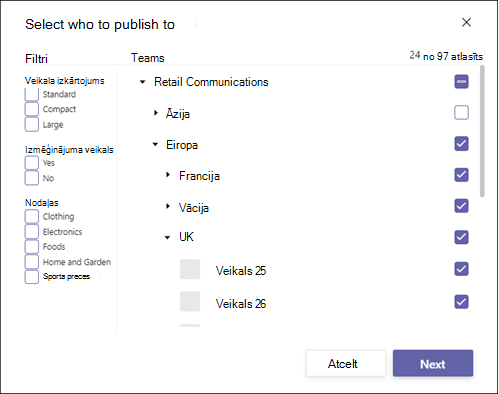Image resolution: width=499 pixels, height=394 pixels.
Task: Uncheck the Eiropa checkbox
Action: [461, 144]
